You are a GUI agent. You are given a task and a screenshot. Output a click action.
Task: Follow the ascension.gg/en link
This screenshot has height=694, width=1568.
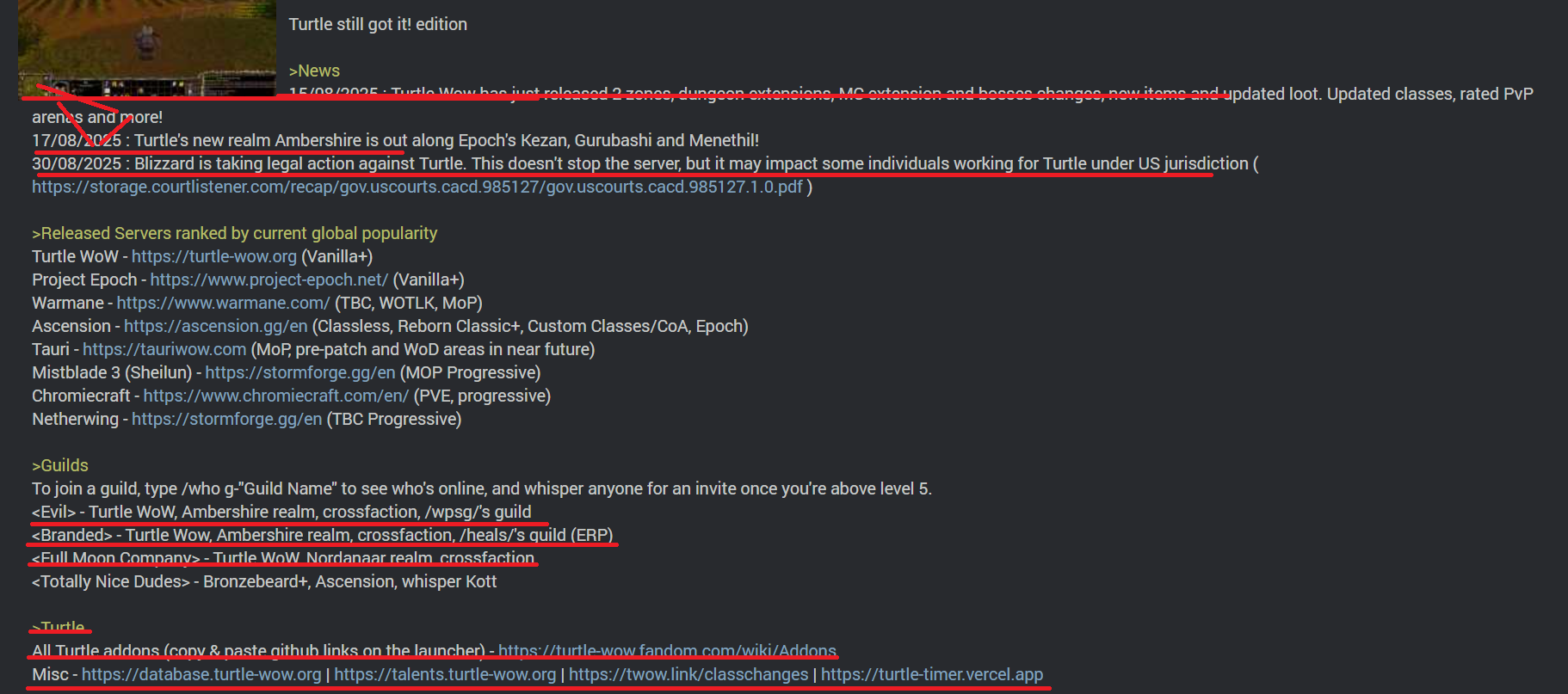216,326
